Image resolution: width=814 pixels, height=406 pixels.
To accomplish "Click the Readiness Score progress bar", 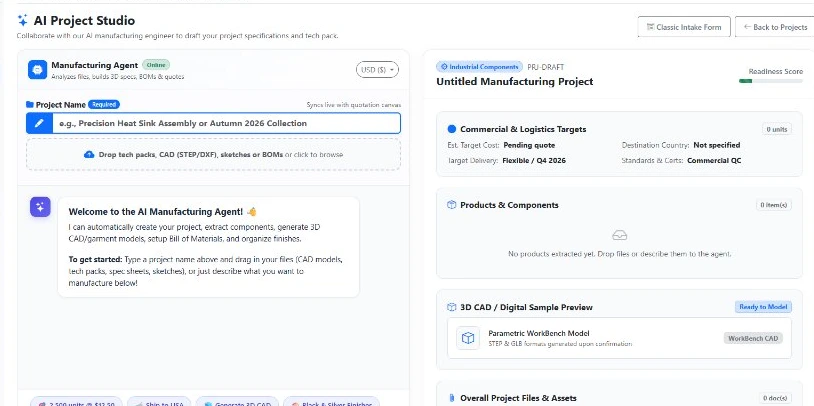I will pyautogui.click(x=770, y=80).
